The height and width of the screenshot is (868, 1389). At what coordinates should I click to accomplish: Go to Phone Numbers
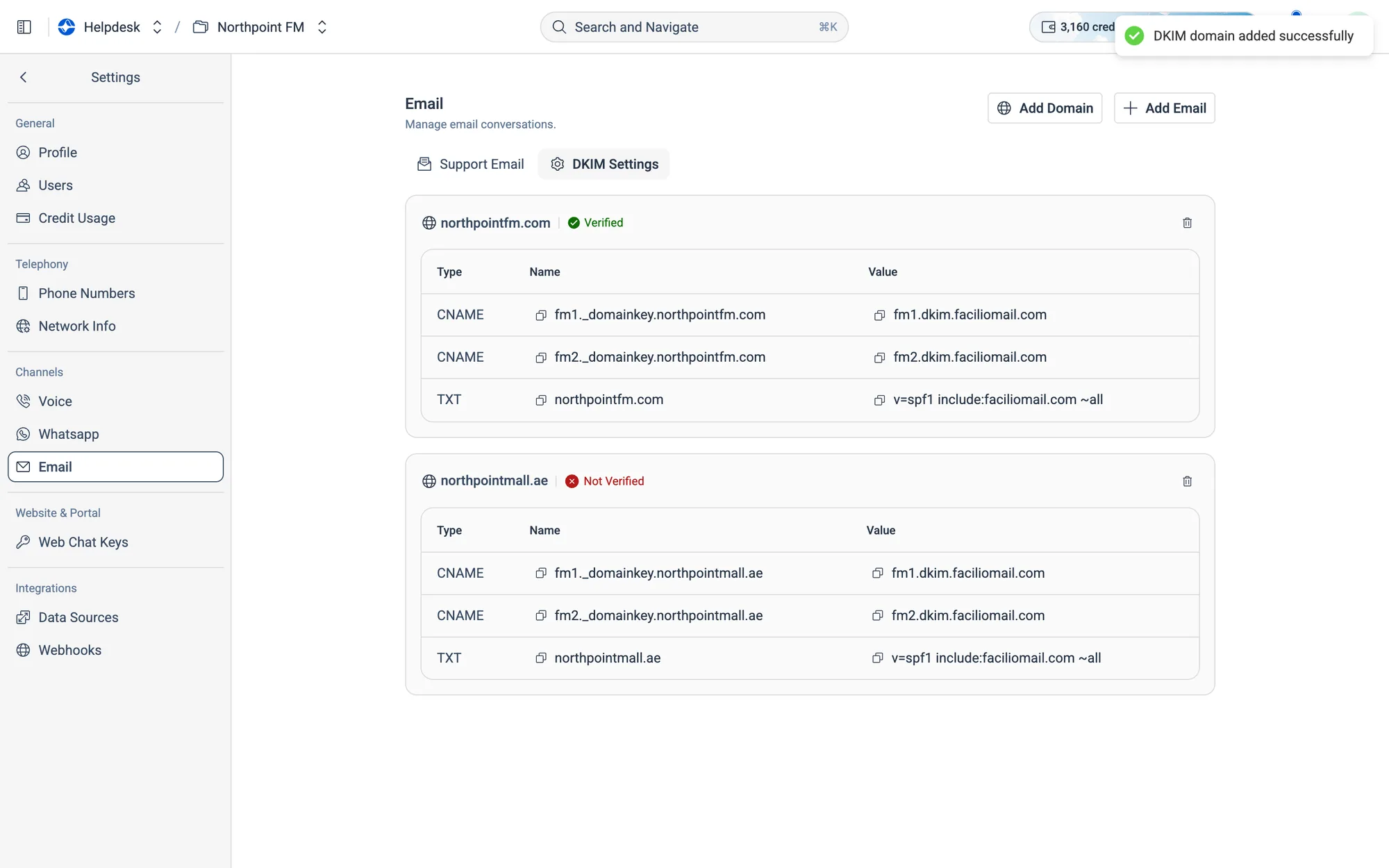[x=115, y=294]
